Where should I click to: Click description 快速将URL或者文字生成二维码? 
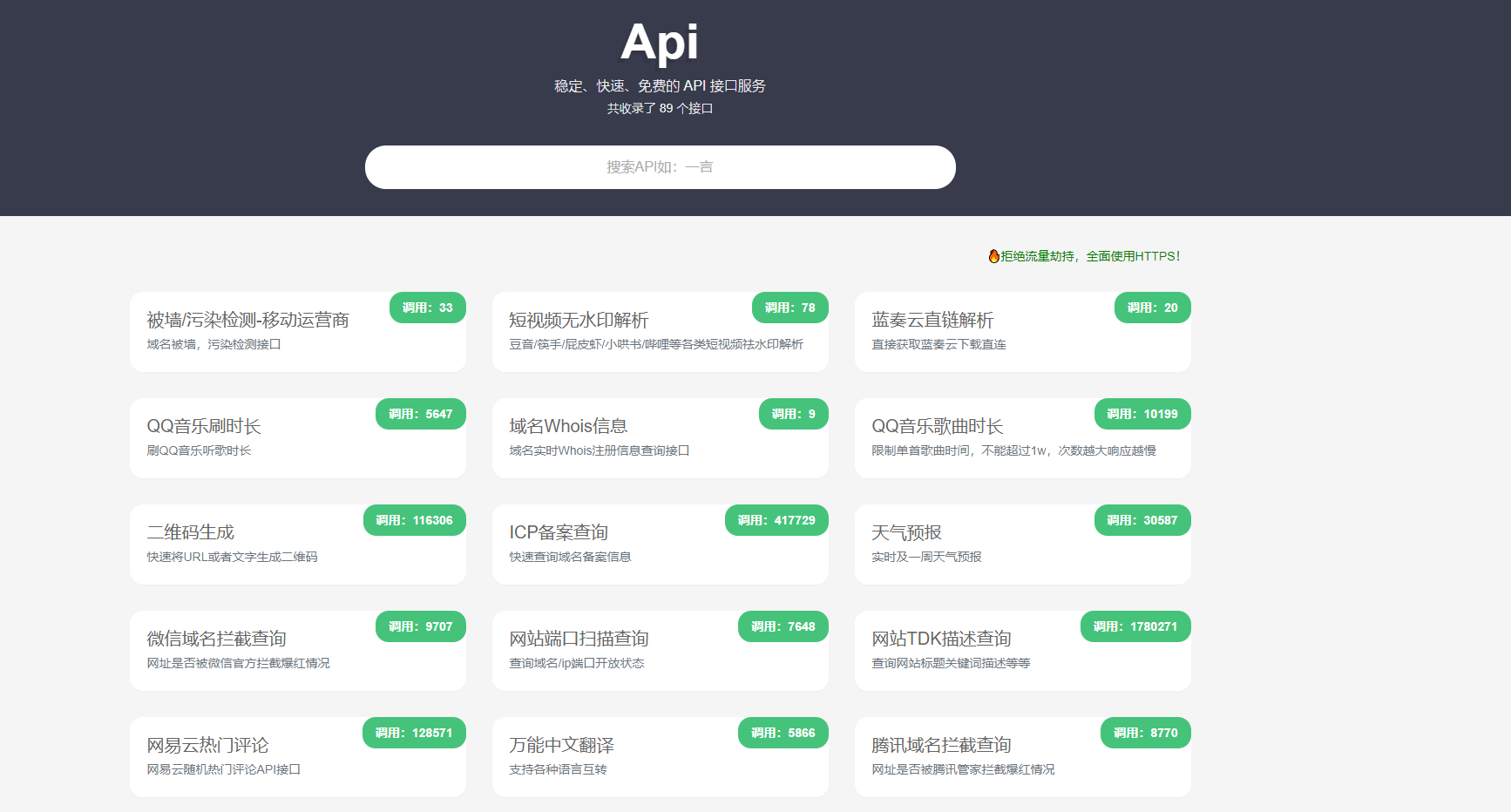coord(232,558)
